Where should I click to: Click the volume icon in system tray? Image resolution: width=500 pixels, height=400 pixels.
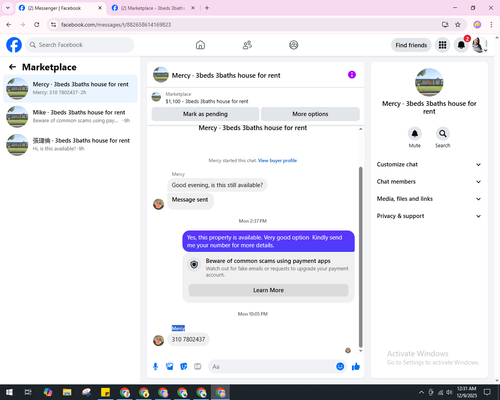[449, 392]
